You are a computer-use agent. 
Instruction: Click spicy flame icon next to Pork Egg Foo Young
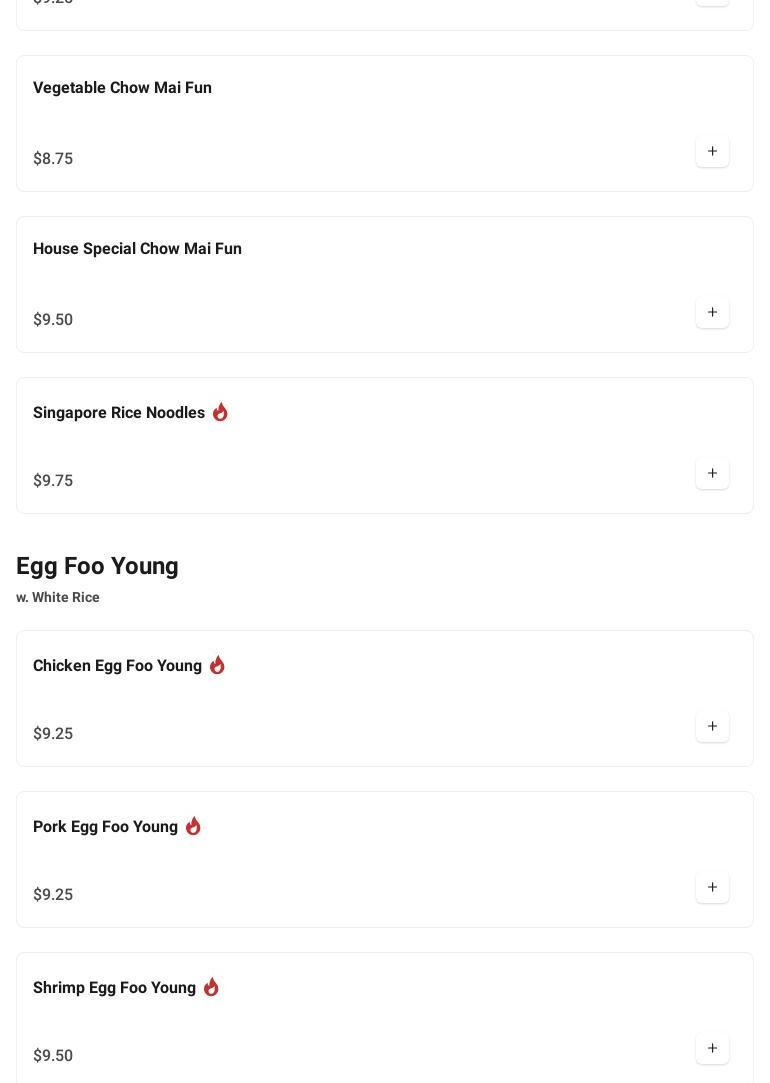193,826
